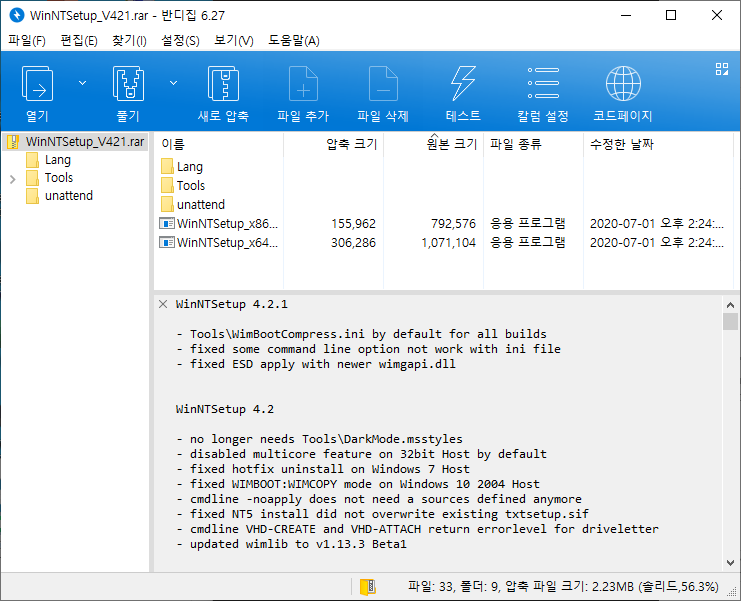Click the Bandizip title bar logo
This screenshot has height=601, width=741.
point(17,15)
